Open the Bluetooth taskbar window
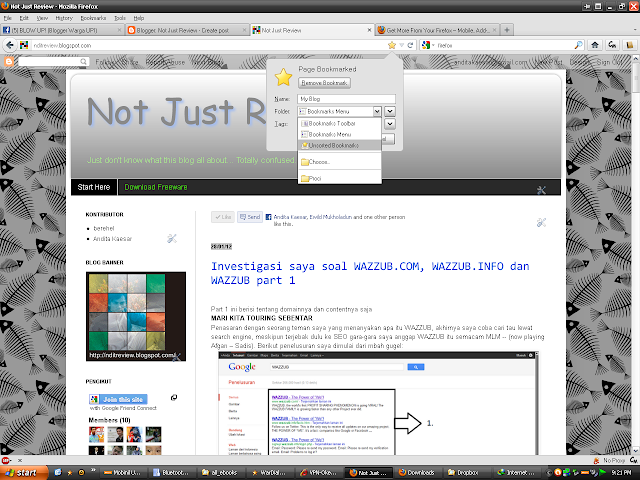 click(x=171, y=473)
